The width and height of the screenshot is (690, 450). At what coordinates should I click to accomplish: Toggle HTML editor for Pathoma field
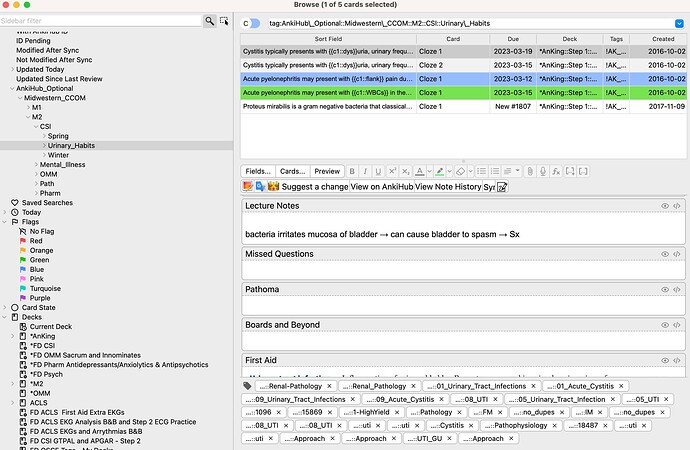click(x=677, y=289)
